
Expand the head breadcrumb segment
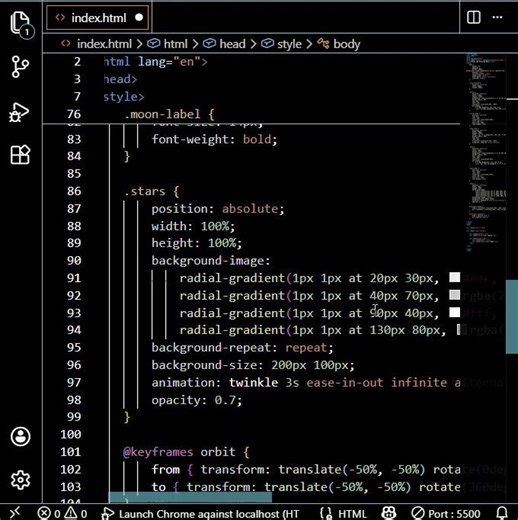[224, 44]
